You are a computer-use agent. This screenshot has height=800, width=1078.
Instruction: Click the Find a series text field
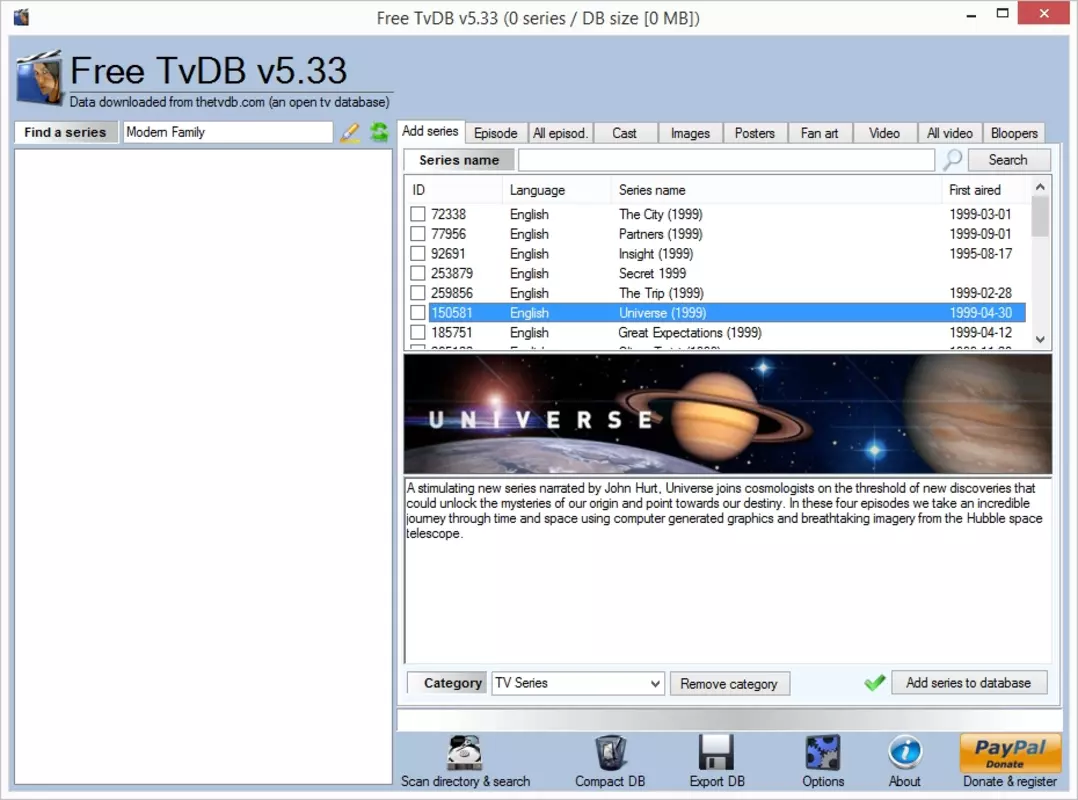click(228, 132)
